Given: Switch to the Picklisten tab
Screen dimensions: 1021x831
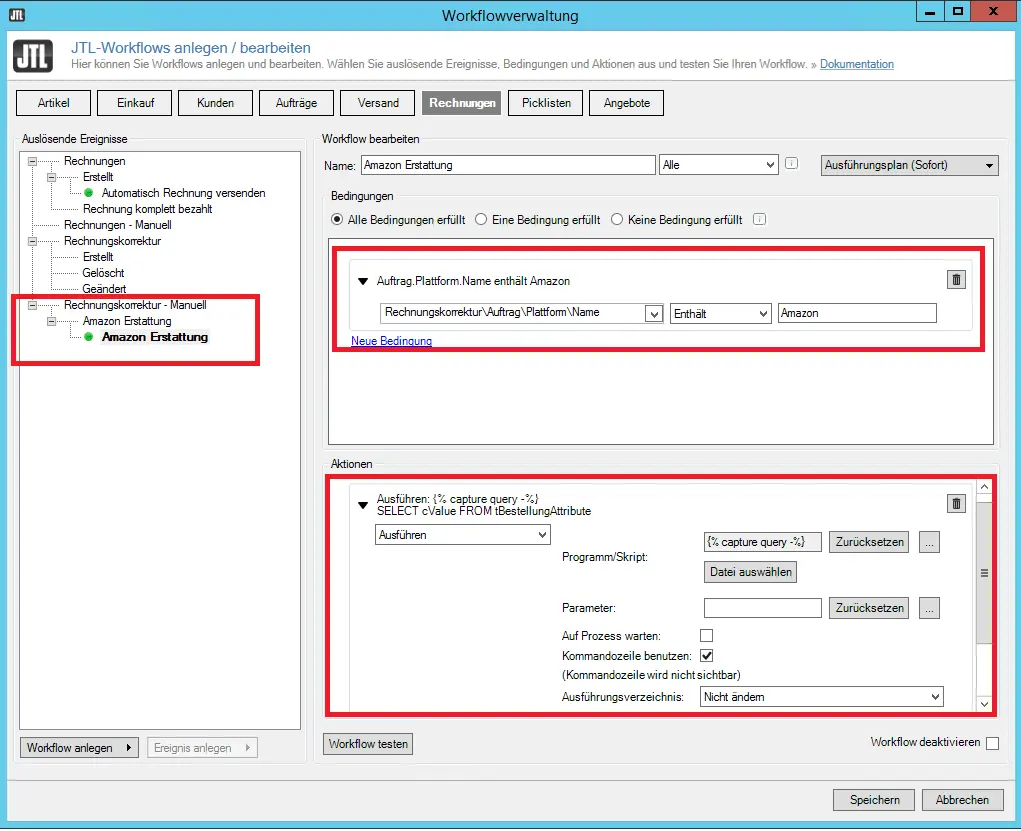Looking at the screenshot, I should [x=546, y=103].
